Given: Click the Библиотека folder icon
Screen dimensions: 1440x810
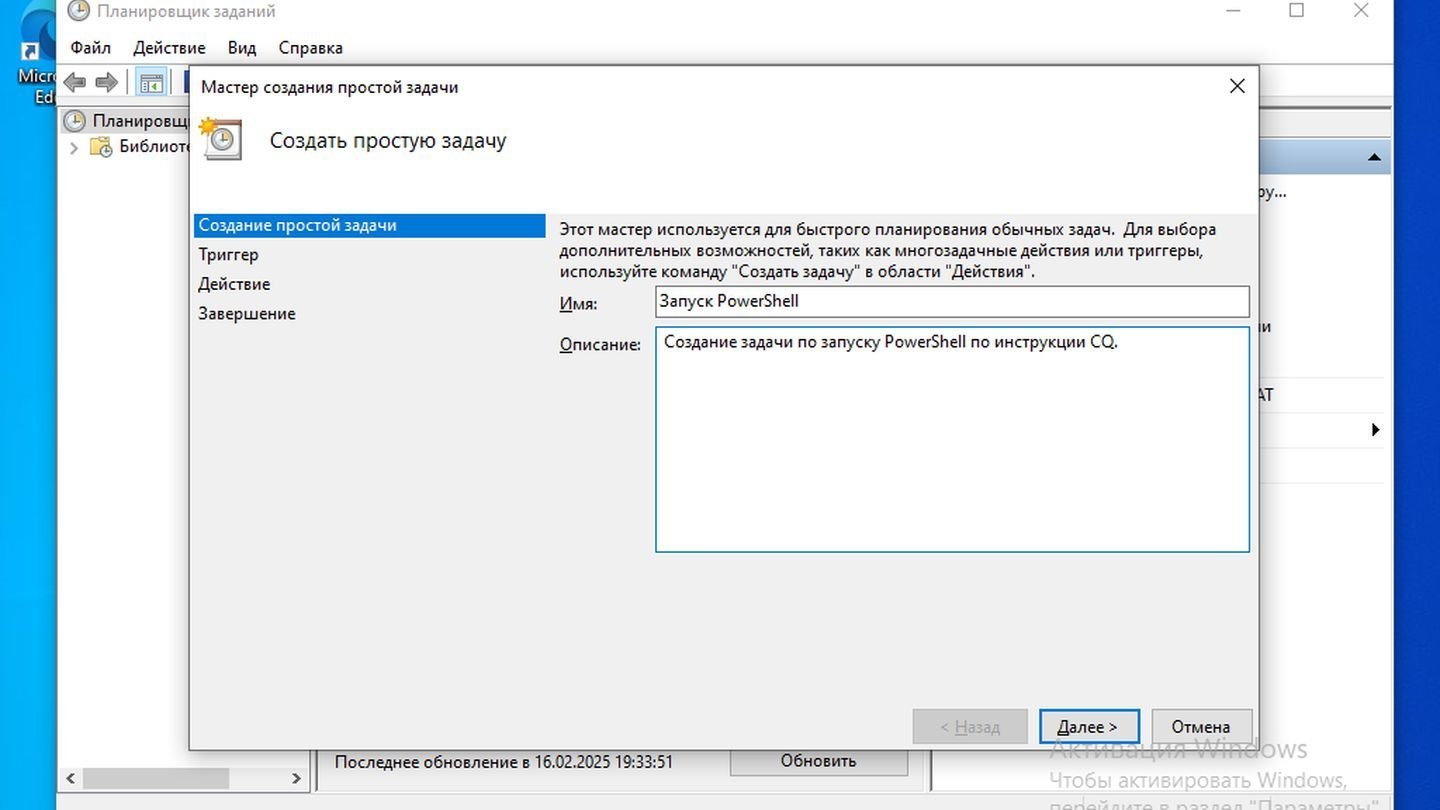Looking at the screenshot, I should (x=101, y=147).
